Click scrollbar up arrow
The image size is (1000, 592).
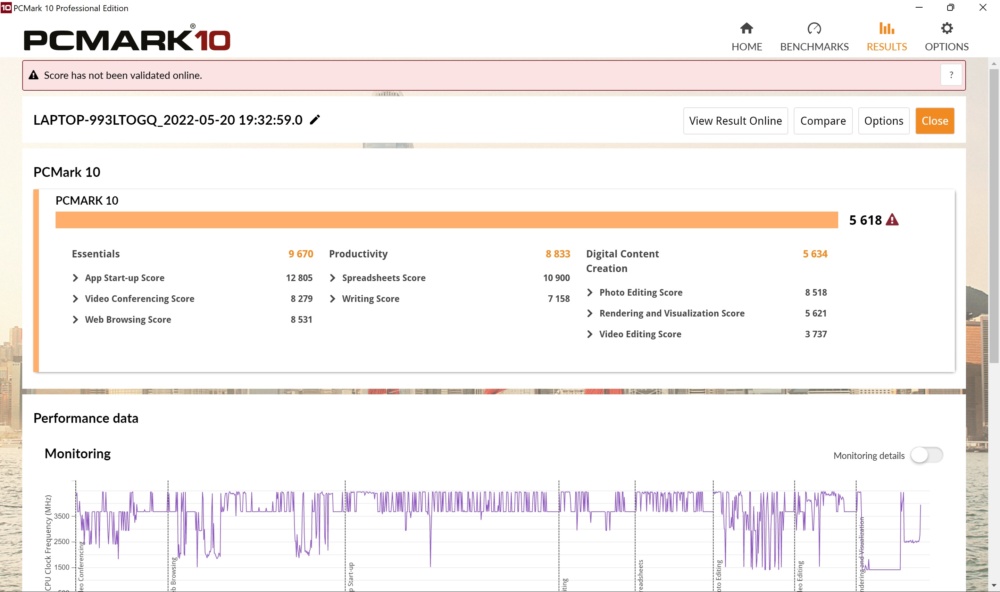click(x=993, y=64)
